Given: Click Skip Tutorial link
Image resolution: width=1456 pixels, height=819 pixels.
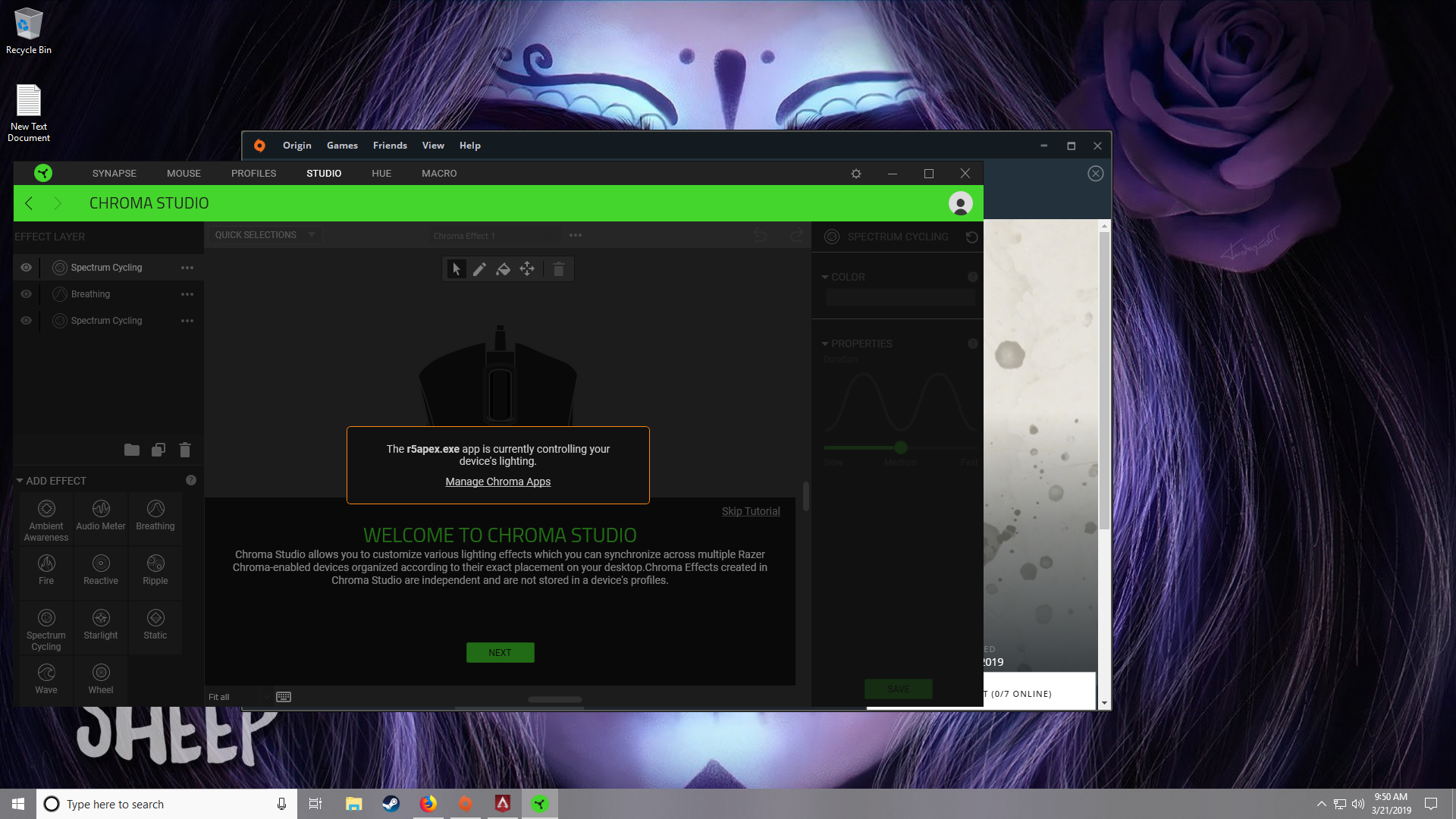Looking at the screenshot, I should coord(751,511).
